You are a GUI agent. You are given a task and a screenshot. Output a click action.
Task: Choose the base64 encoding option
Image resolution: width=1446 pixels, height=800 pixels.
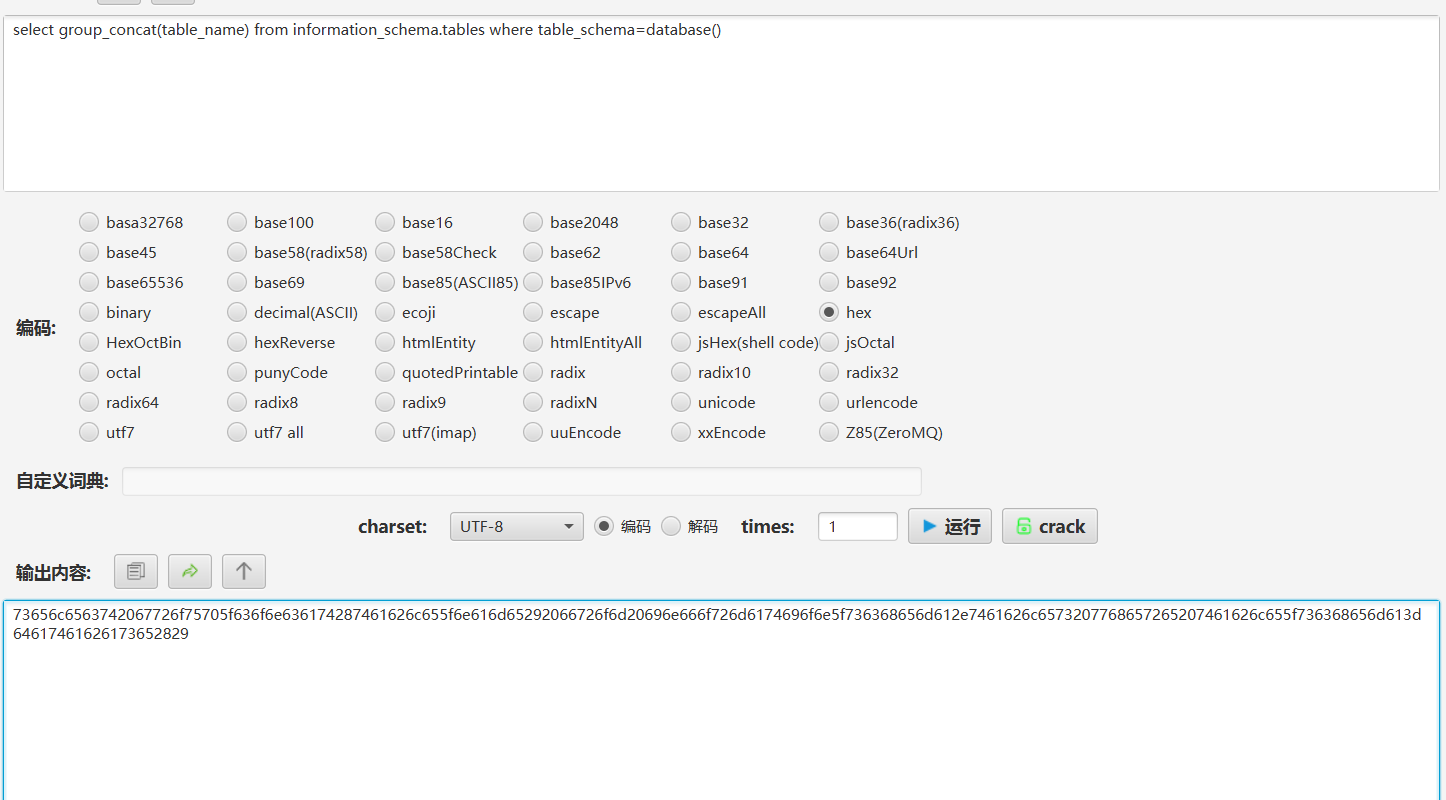681,252
